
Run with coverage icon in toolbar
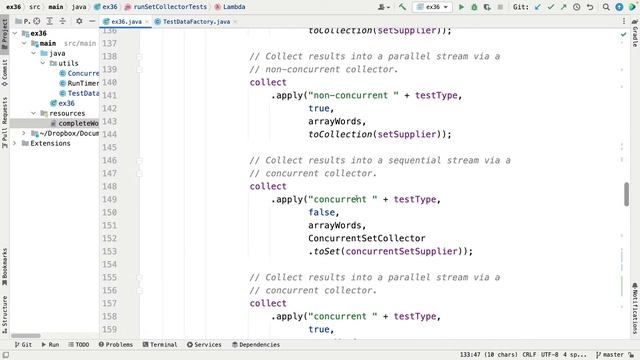point(487,7)
